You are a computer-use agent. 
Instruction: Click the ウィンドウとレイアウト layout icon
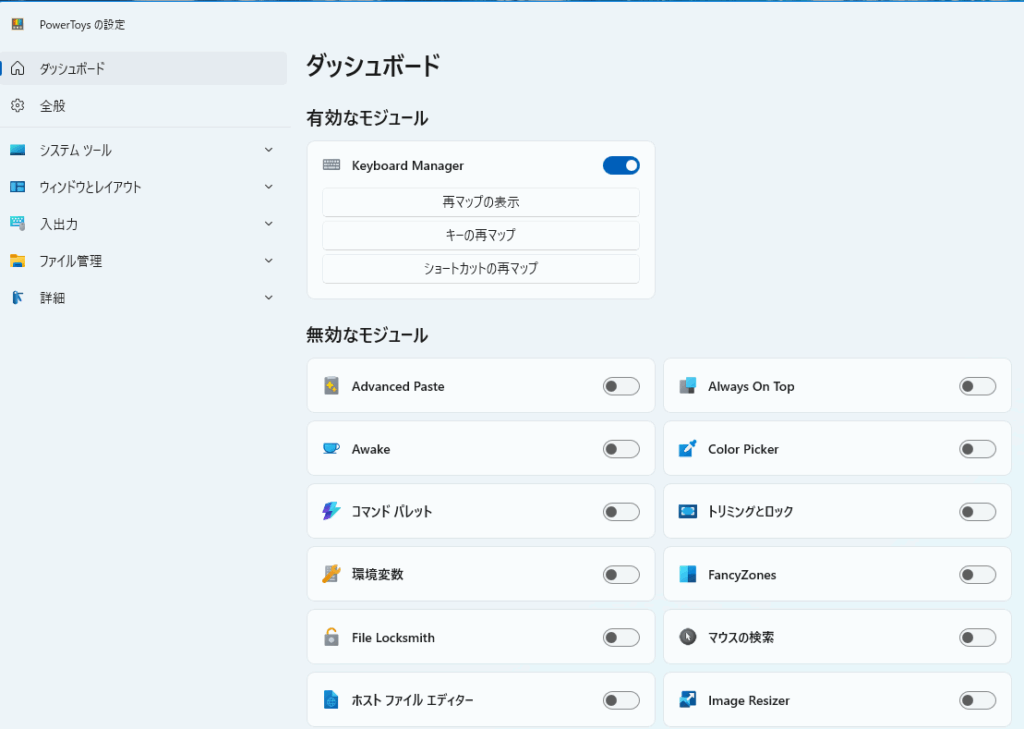point(18,187)
